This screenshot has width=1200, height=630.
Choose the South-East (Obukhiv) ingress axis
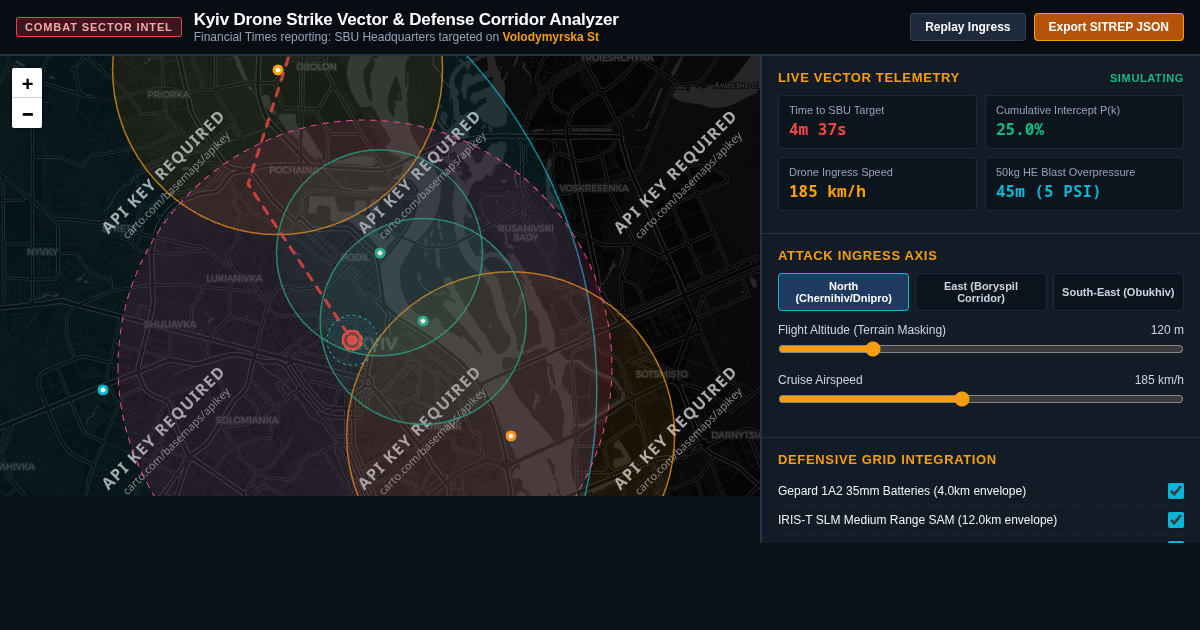1118,292
